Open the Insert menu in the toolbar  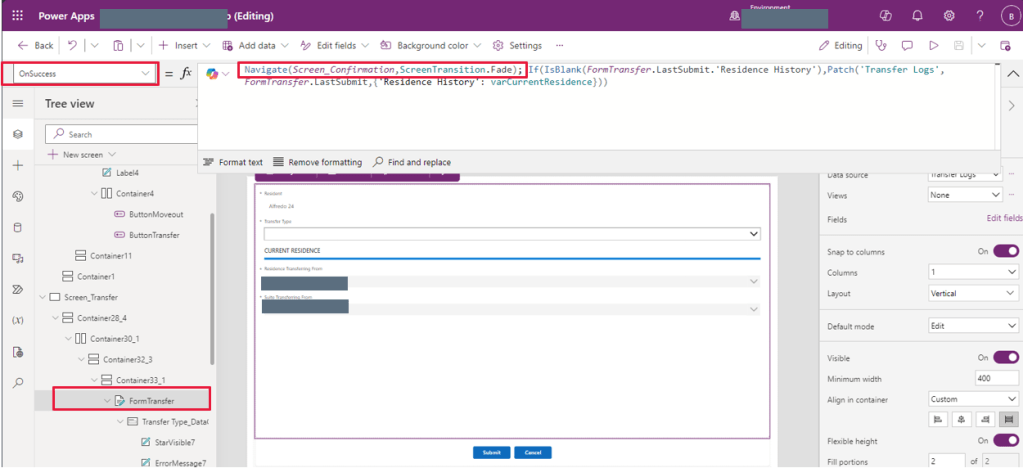click(179, 45)
